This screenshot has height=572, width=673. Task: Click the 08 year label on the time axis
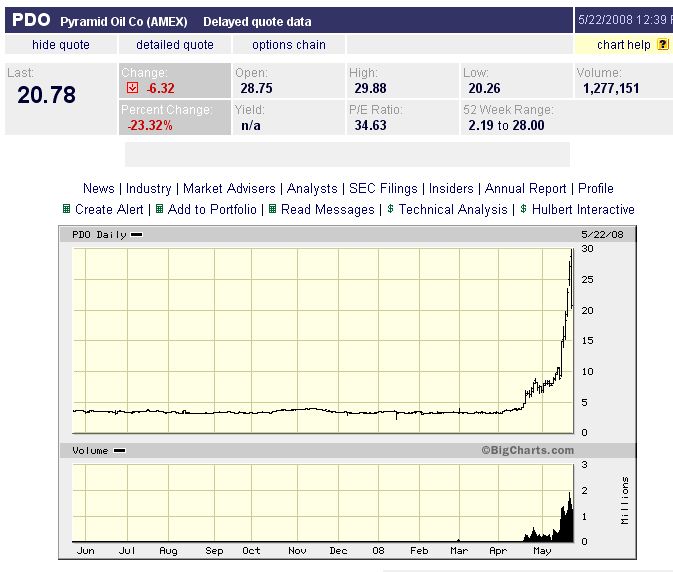[378, 551]
